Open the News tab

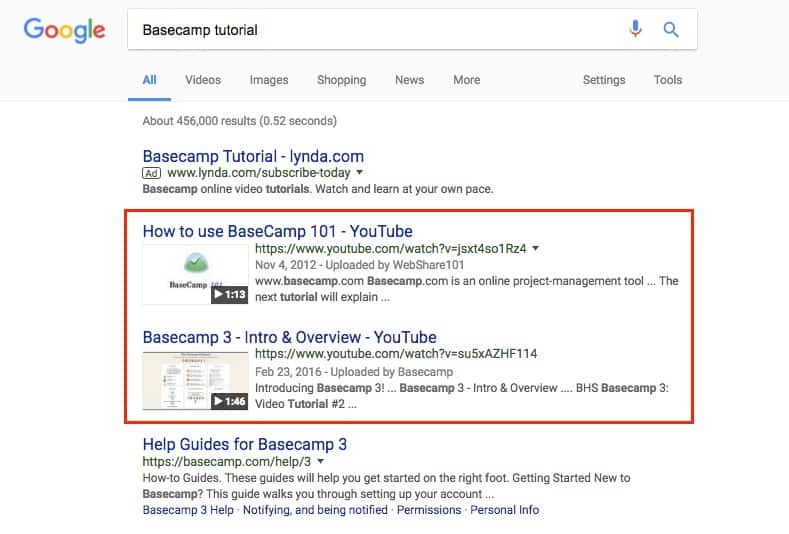410,80
